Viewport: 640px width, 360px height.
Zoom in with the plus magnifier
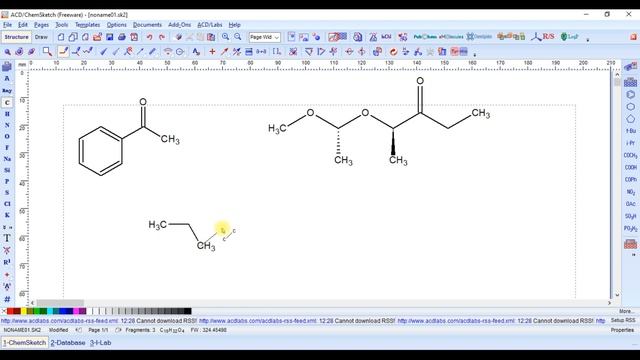(225, 37)
